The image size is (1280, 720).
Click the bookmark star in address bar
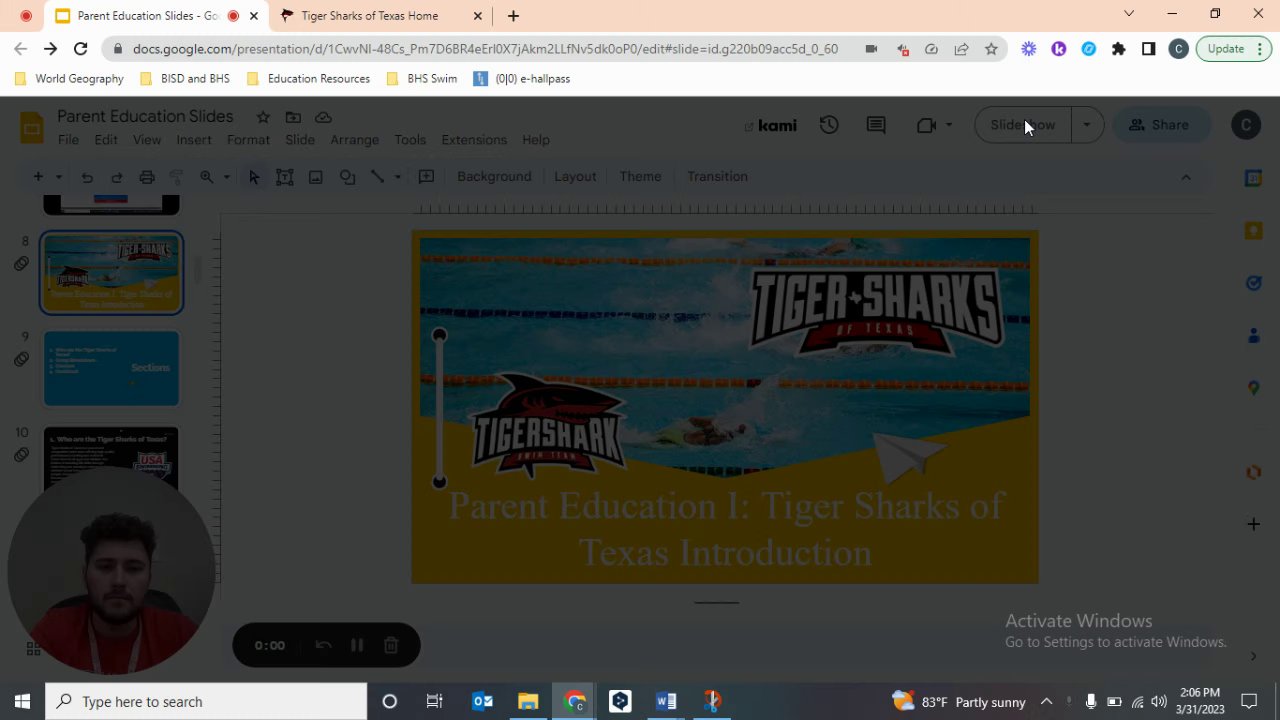point(991,49)
